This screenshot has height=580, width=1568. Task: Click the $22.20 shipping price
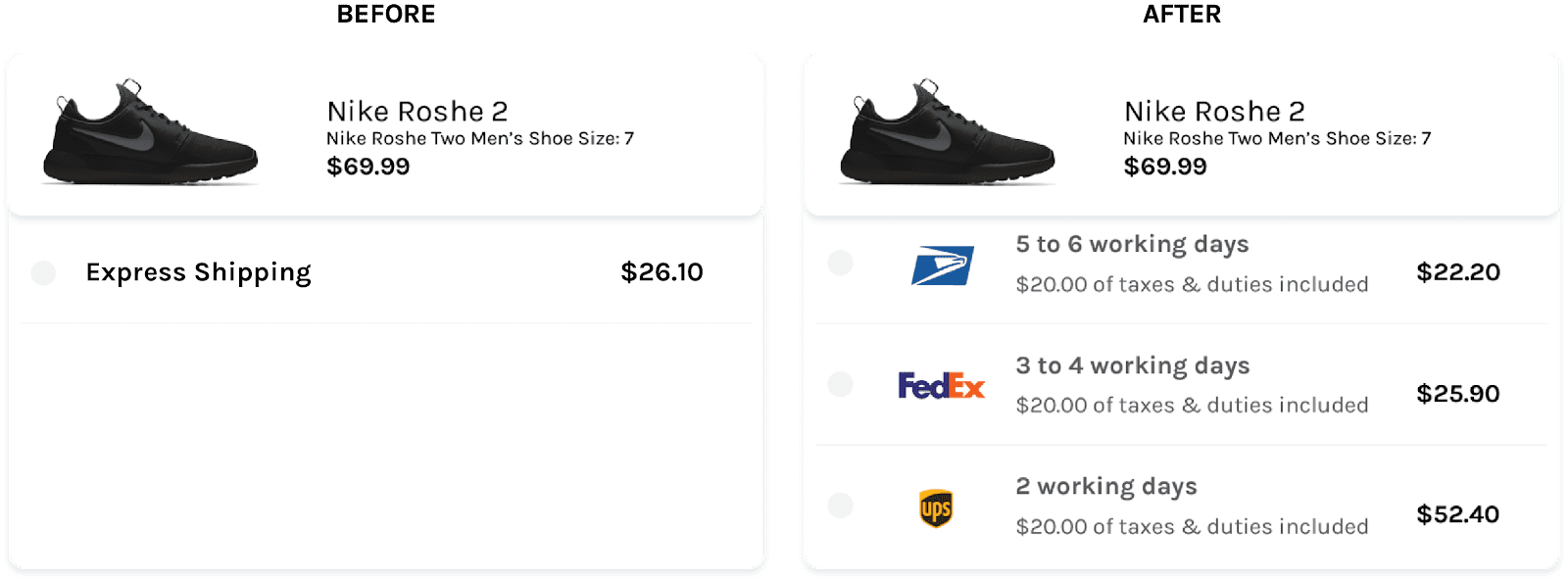[x=1458, y=272]
